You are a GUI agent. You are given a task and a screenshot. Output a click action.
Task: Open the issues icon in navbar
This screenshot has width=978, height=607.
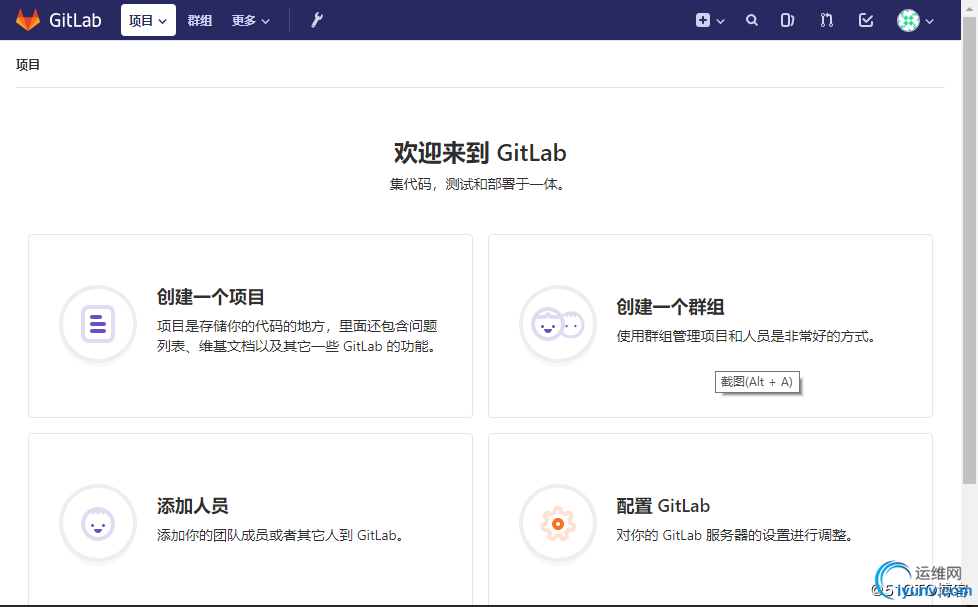(x=787, y=21)
